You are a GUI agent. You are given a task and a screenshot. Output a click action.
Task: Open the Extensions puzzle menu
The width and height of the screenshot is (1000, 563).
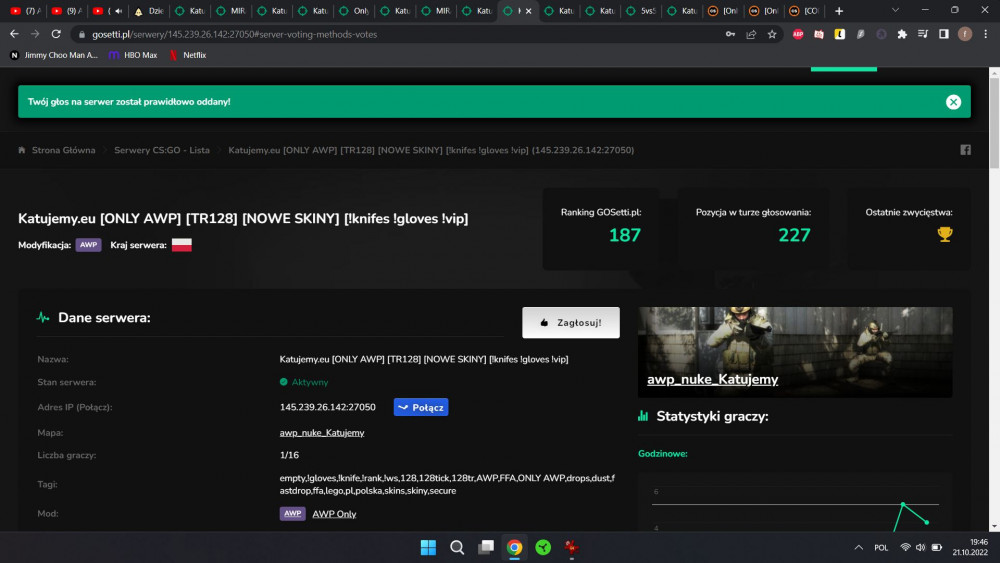click(902, 34)
